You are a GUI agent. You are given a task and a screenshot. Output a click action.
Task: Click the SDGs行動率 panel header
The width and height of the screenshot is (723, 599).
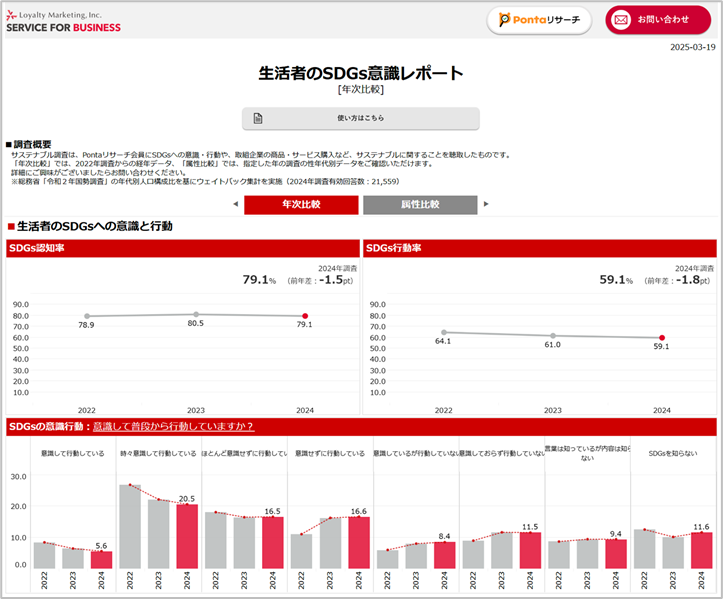point(540,248)
